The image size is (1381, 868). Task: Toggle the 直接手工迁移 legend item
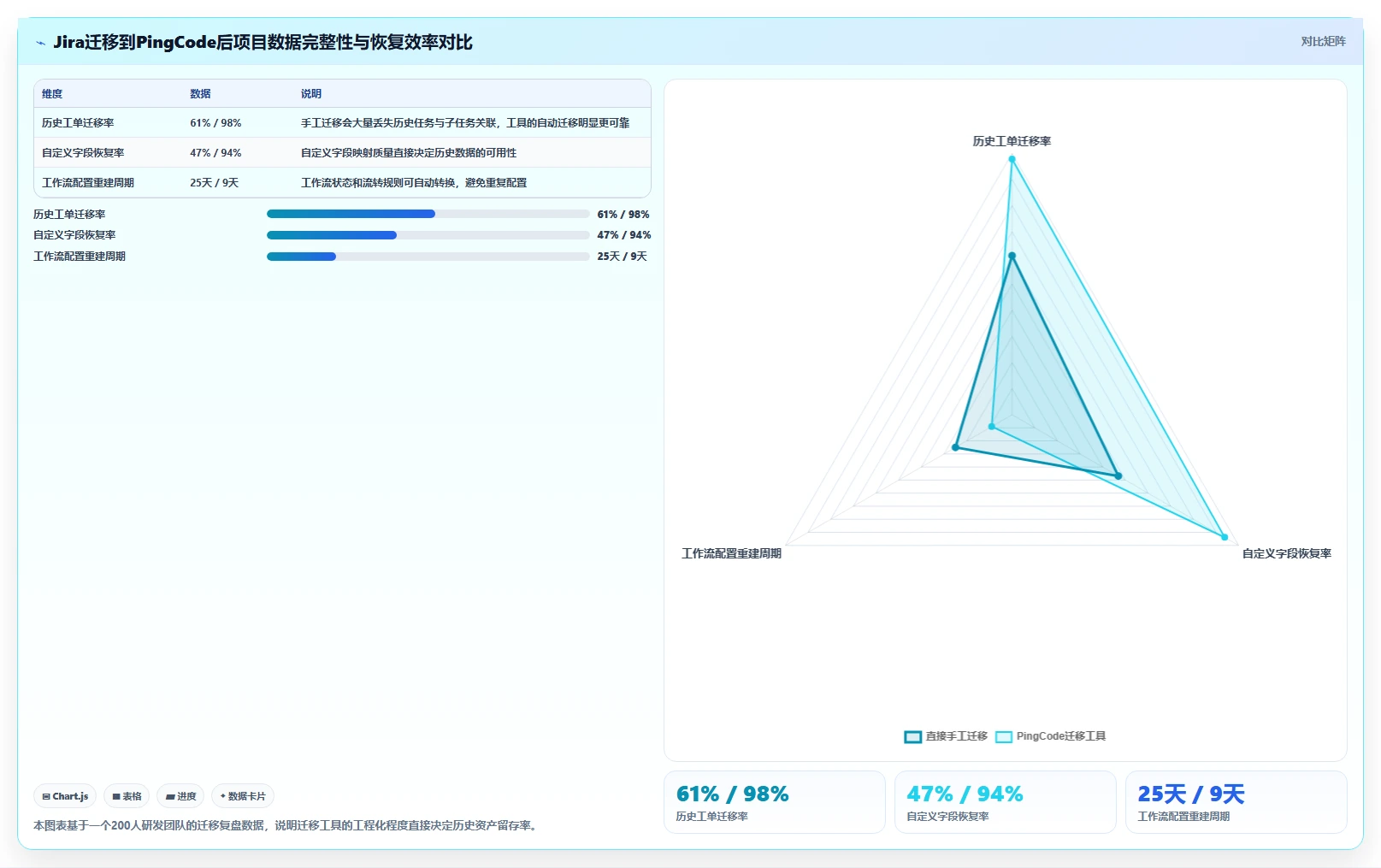[946, 736]
